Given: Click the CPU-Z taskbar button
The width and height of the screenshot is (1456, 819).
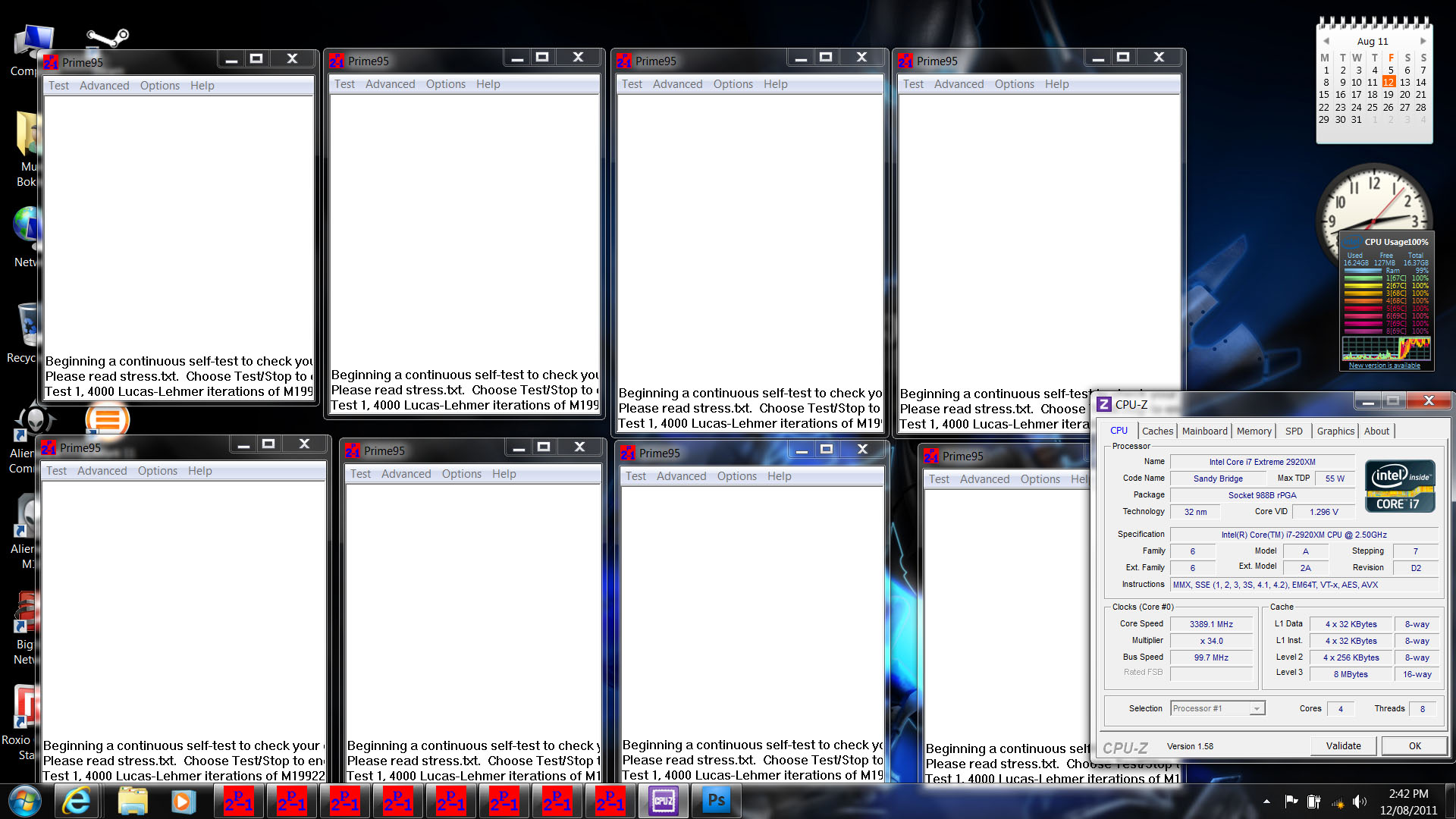Looking at the screenshot, I should pos(664,801).
